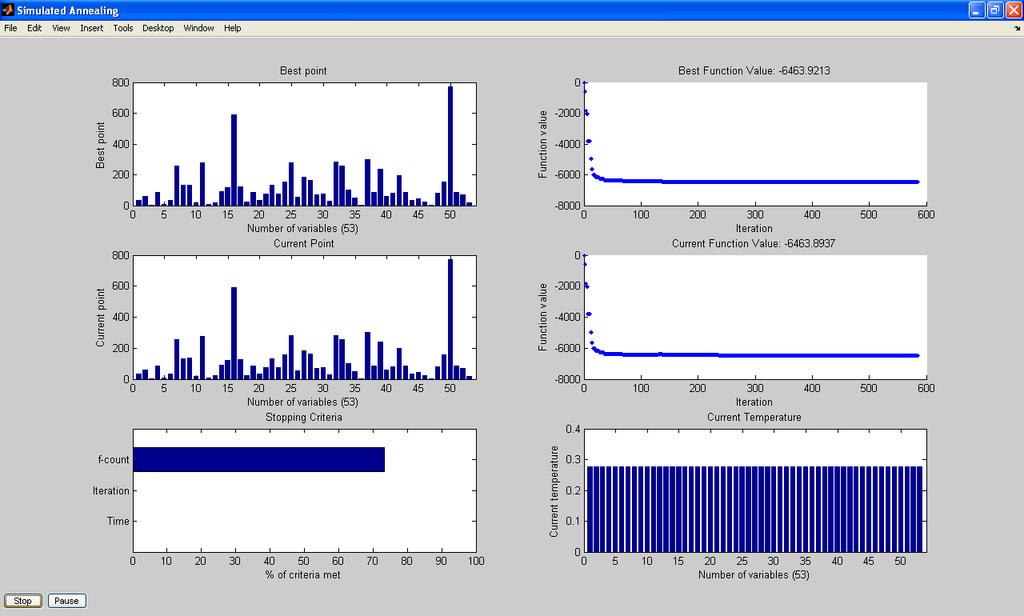Pause the simulated annealing run
This screenshot has width=1024, height=616.
(67, 601)
